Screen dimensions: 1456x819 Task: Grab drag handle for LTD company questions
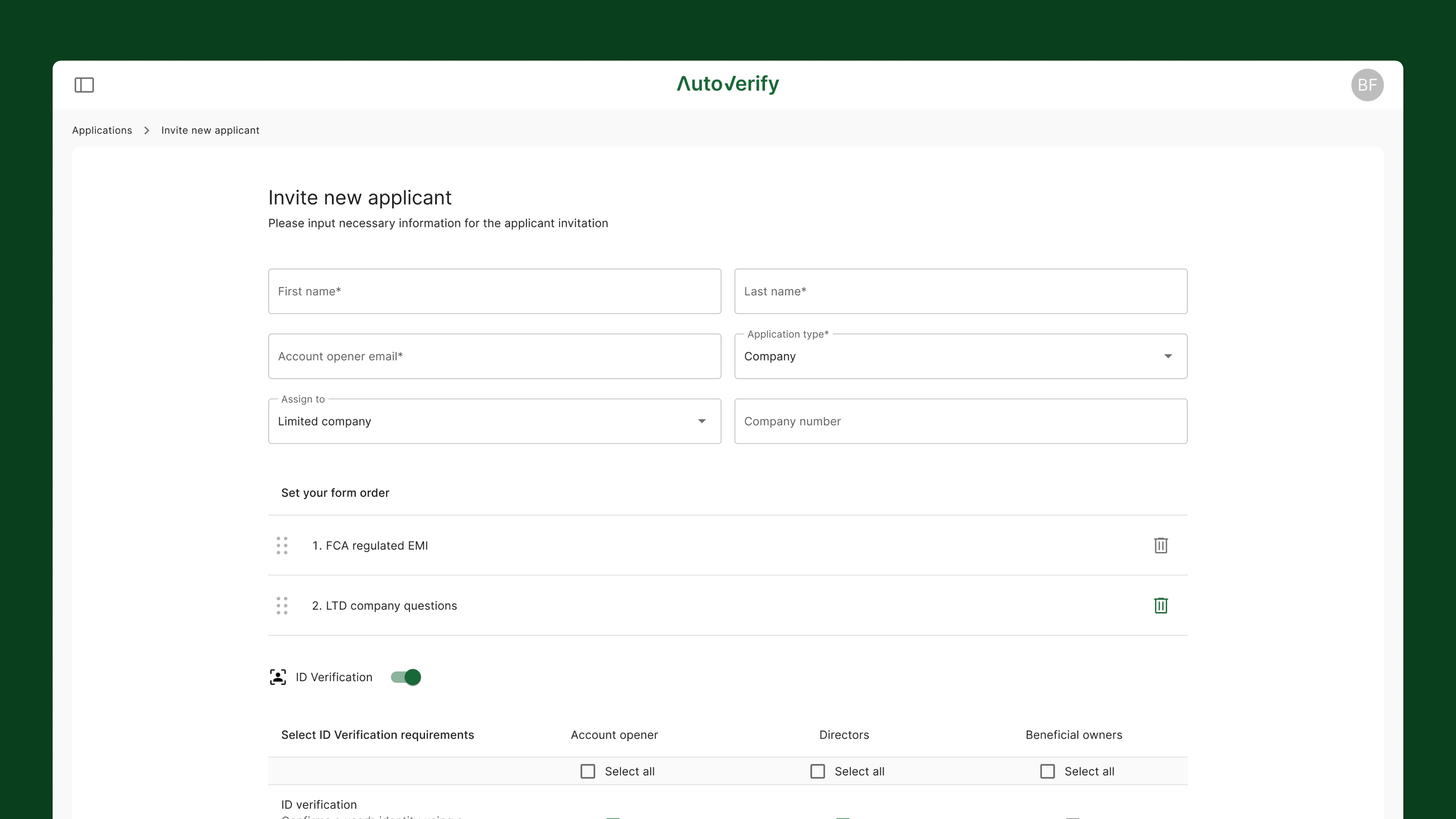[x=282, y=606]
